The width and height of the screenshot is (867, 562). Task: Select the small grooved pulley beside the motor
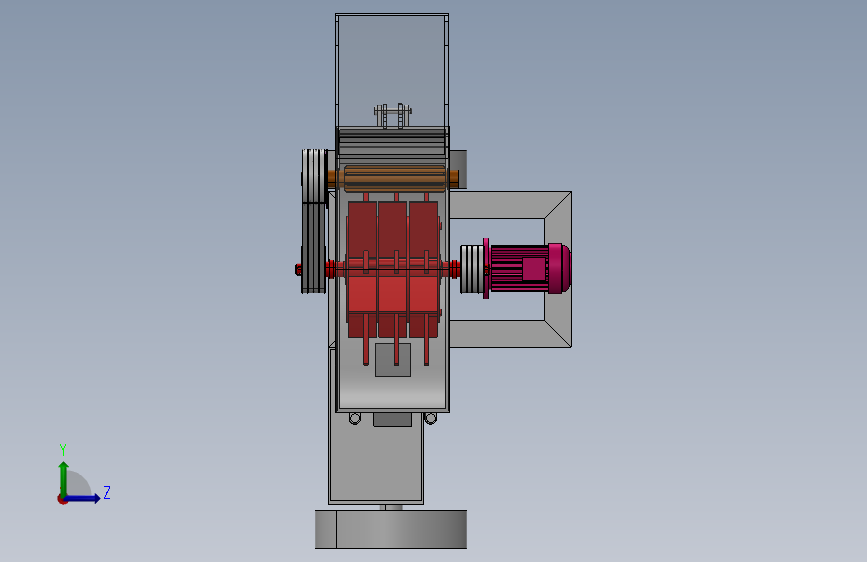(x=472, y=269)
